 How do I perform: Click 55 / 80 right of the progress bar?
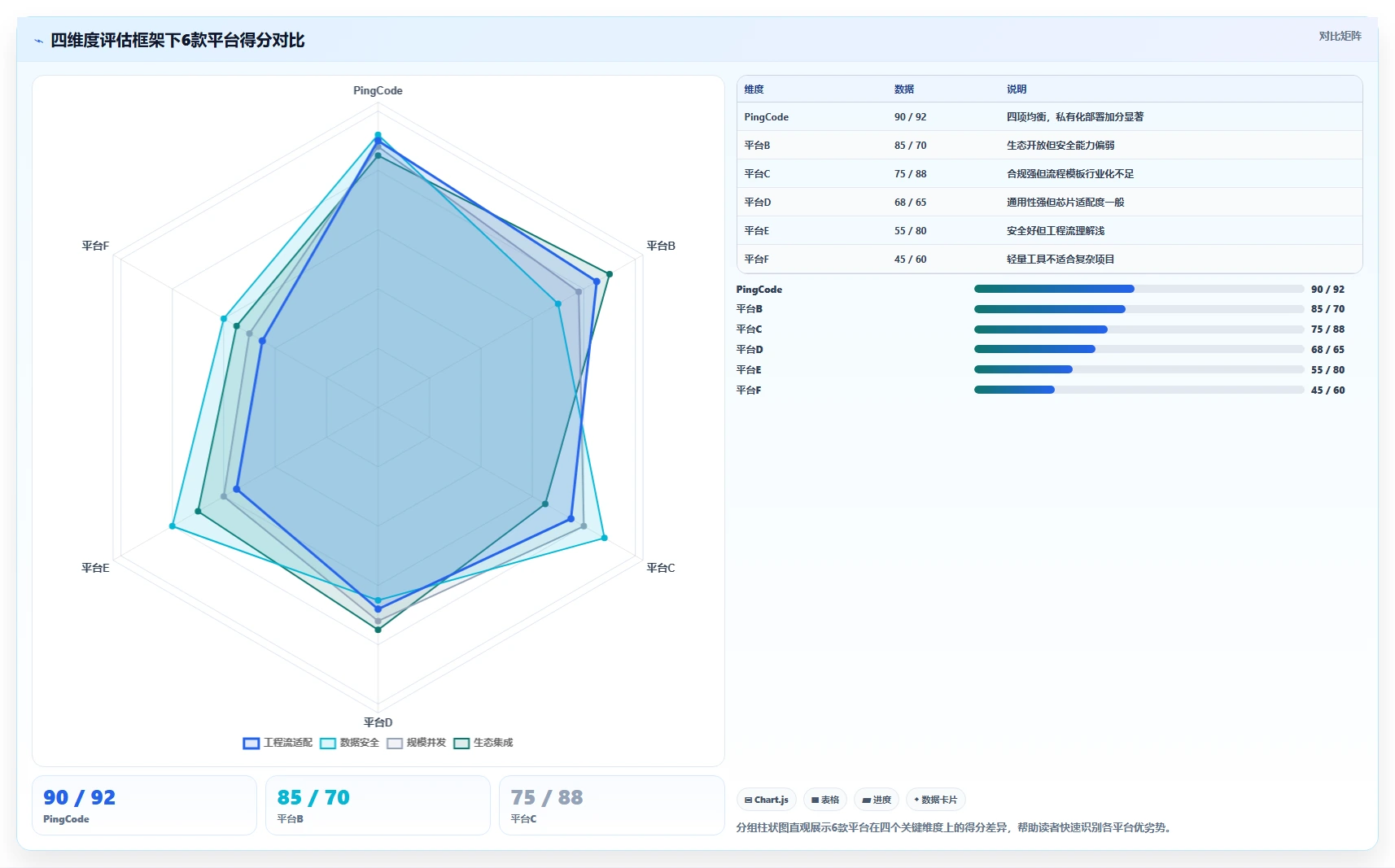[1327, 370]
